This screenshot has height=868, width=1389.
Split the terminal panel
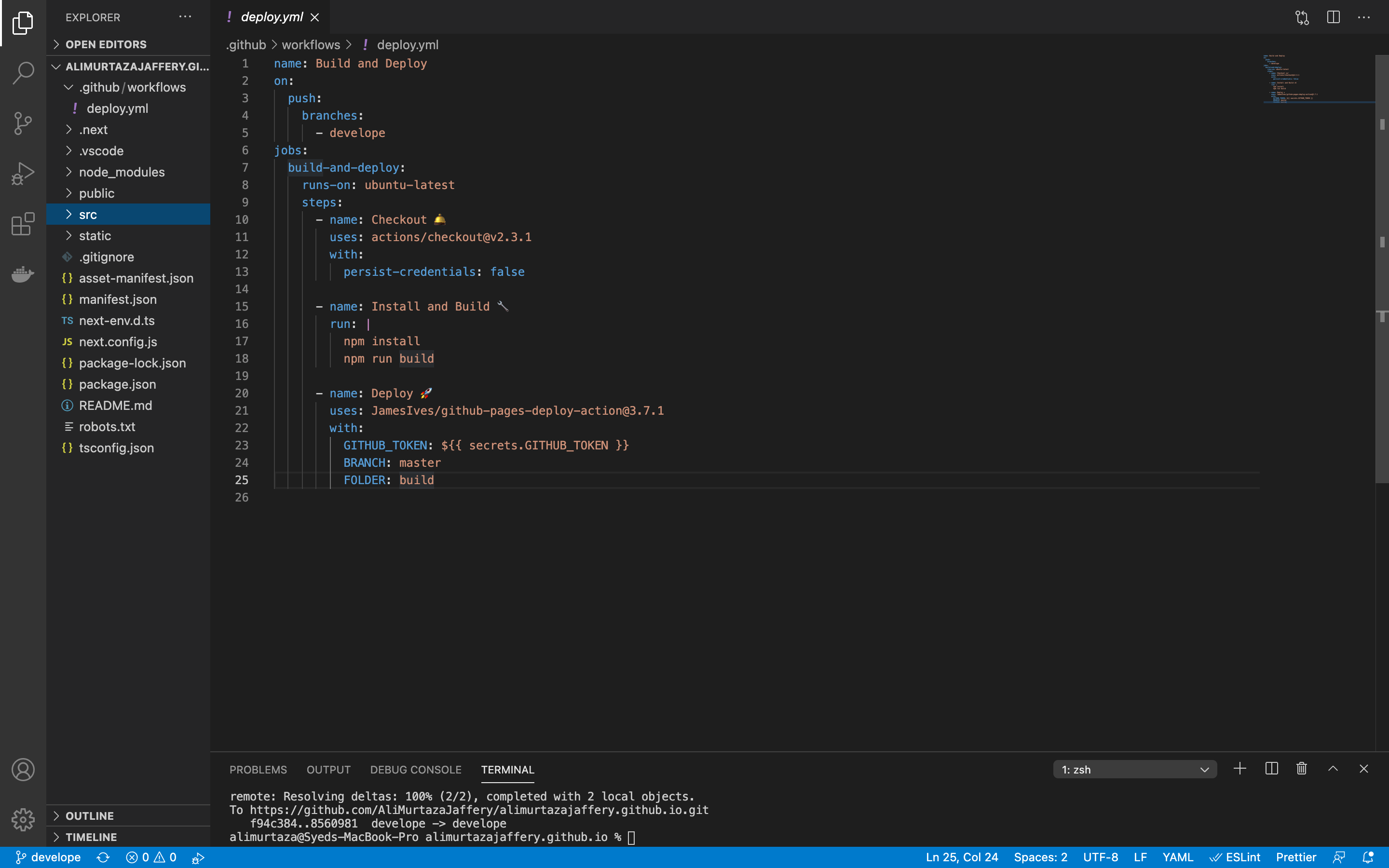[x=1271, y=769]
